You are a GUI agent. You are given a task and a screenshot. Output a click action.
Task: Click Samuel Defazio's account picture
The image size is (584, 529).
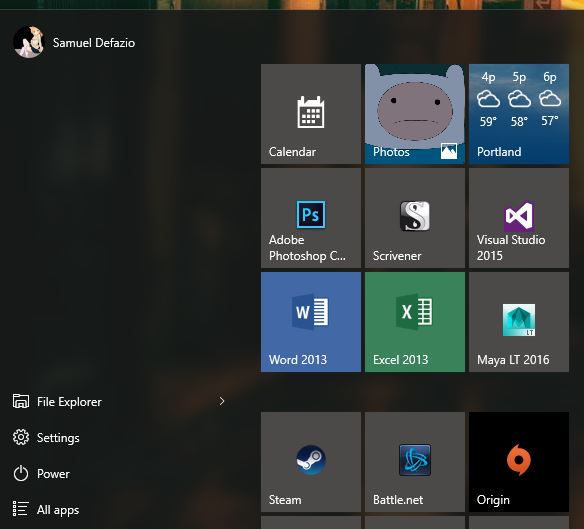pyautogui.click(x=29, y=42)
